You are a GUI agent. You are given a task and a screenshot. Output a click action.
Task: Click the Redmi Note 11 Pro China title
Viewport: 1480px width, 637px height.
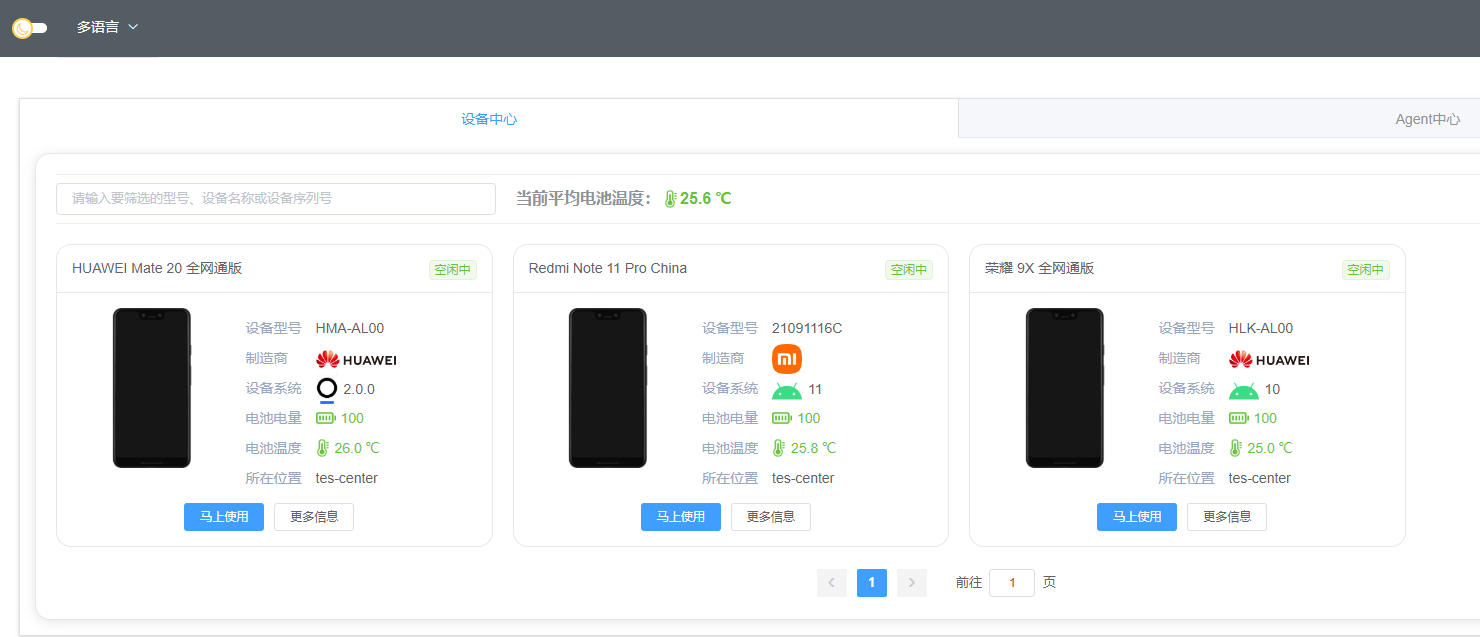(608, 268)
